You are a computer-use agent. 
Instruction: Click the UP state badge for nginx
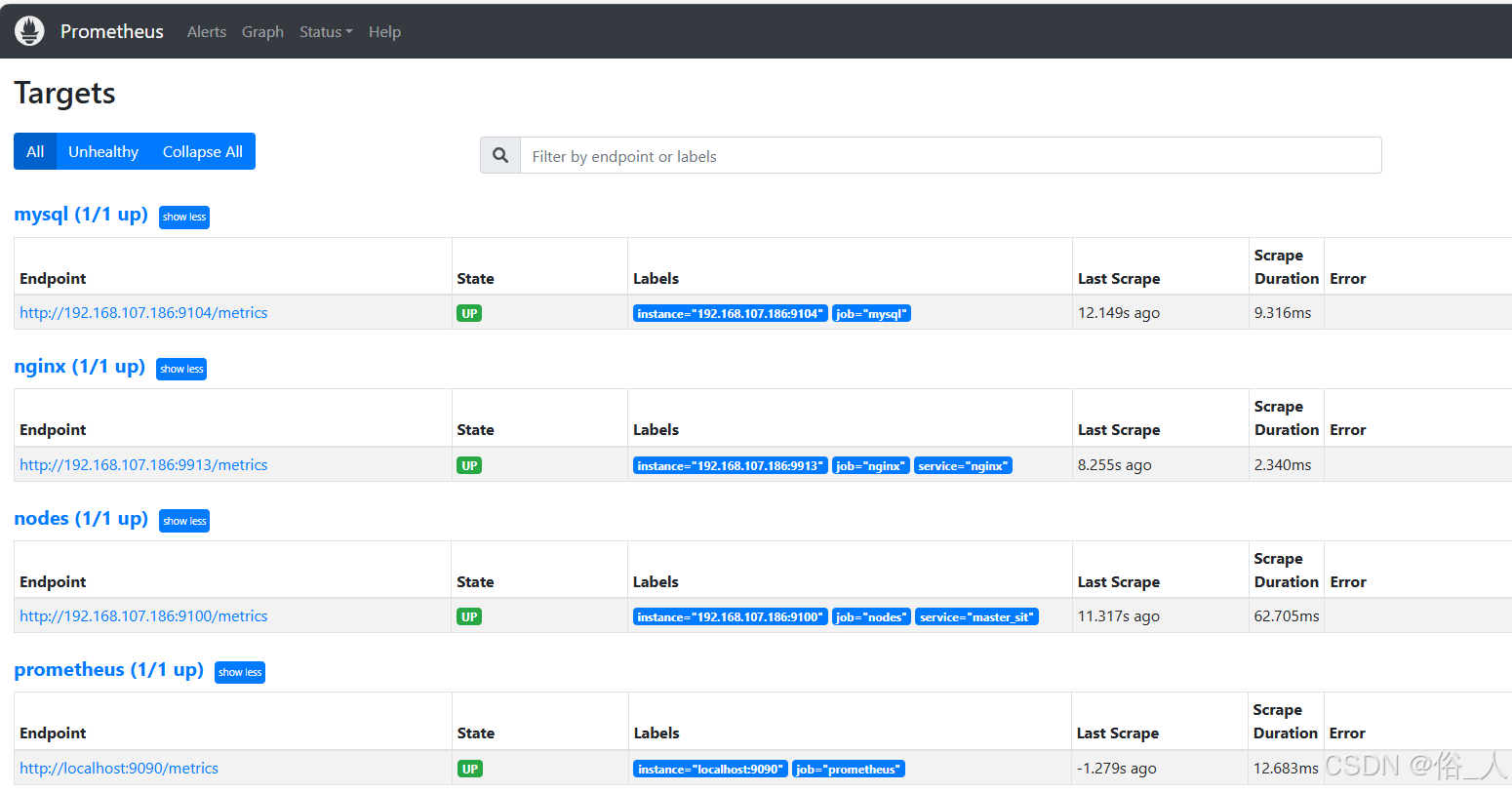[x=469, y=465]
